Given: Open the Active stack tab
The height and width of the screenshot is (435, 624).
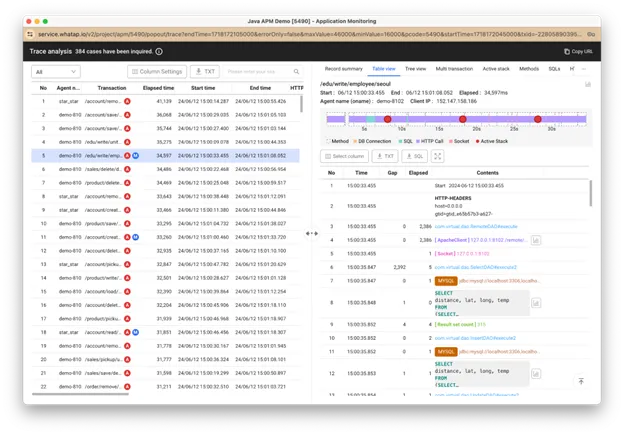Looking at the screenshot, I should click(496, 69).
